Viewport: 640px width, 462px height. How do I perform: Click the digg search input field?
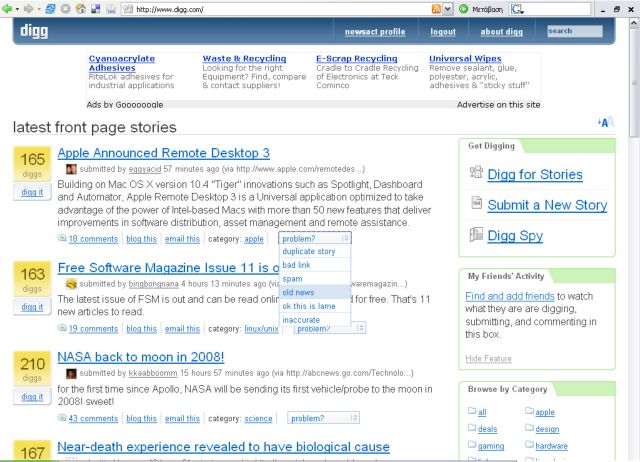click(576, 31)
